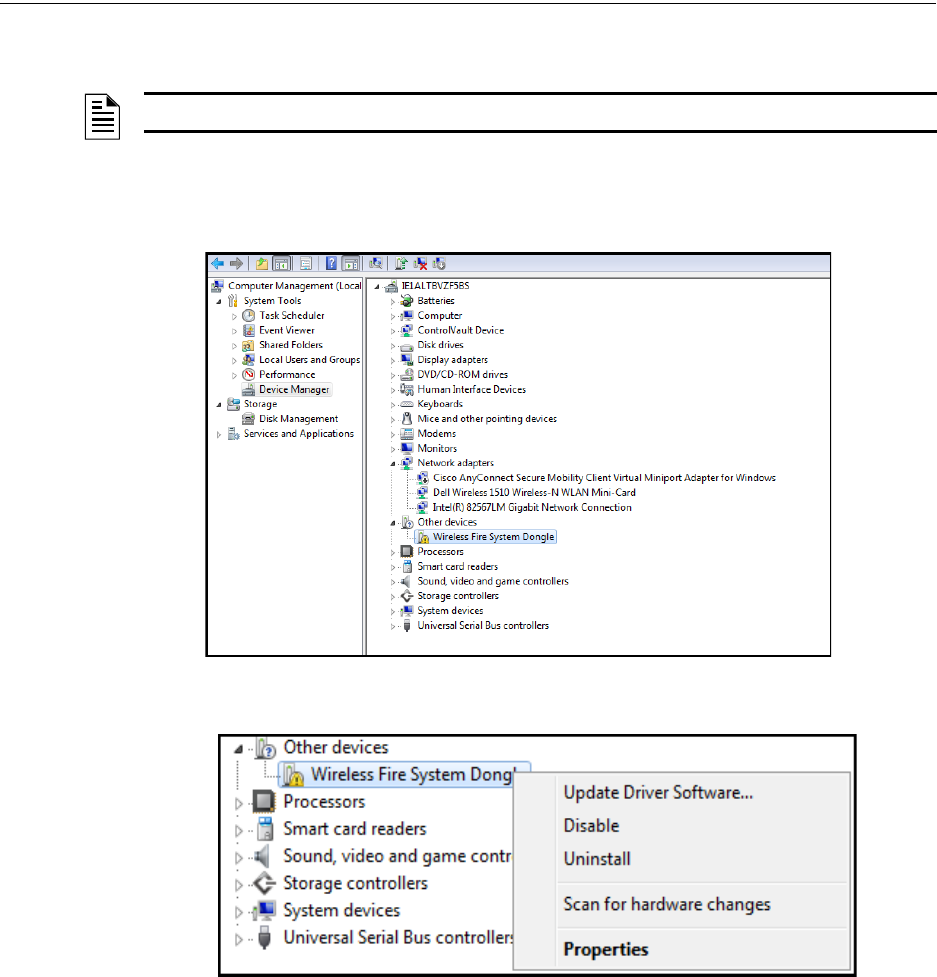Open Properties from the context menu

click(x=606, y=949)
